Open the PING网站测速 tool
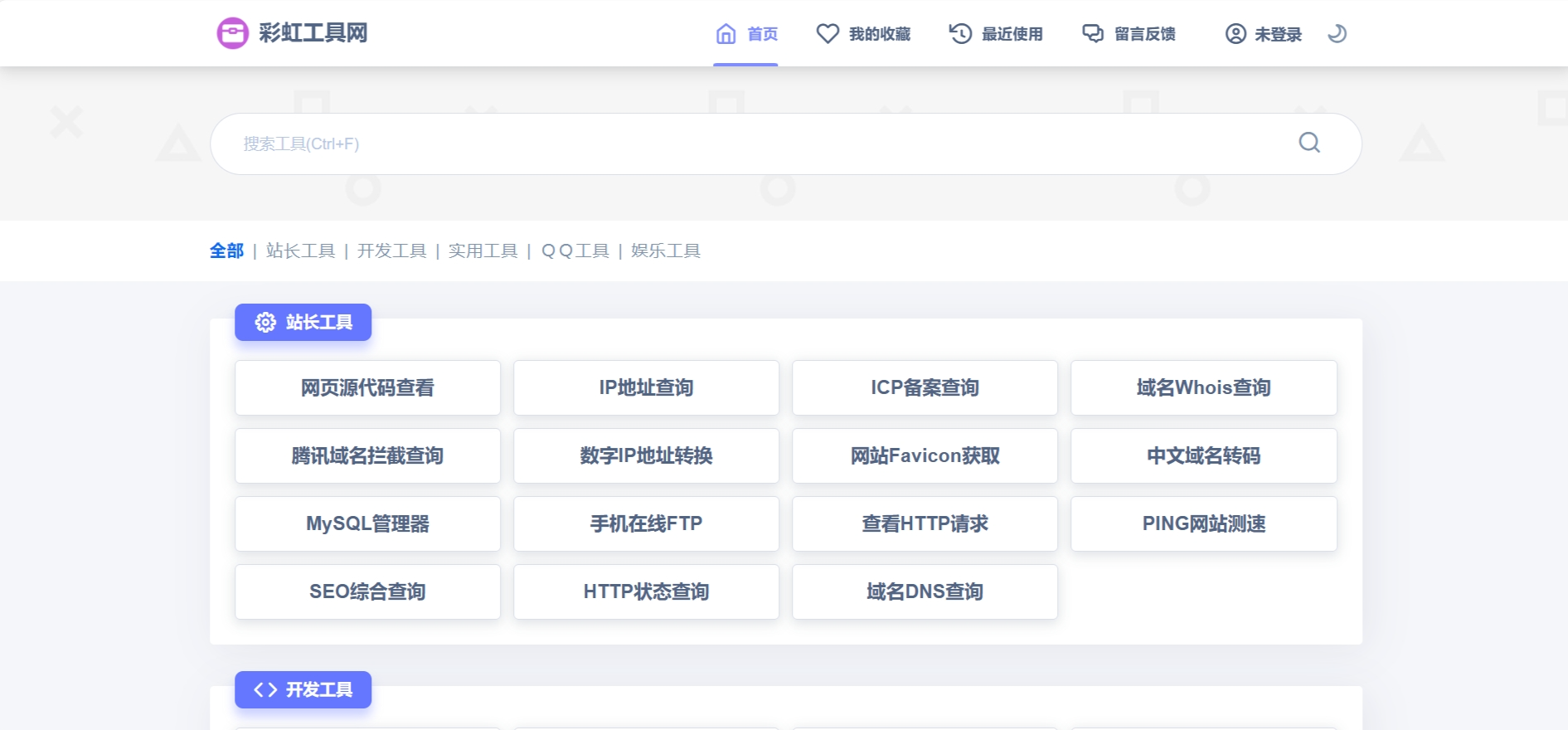The height and width of the screenshot is (730, 1568). tap(1203, 523)
